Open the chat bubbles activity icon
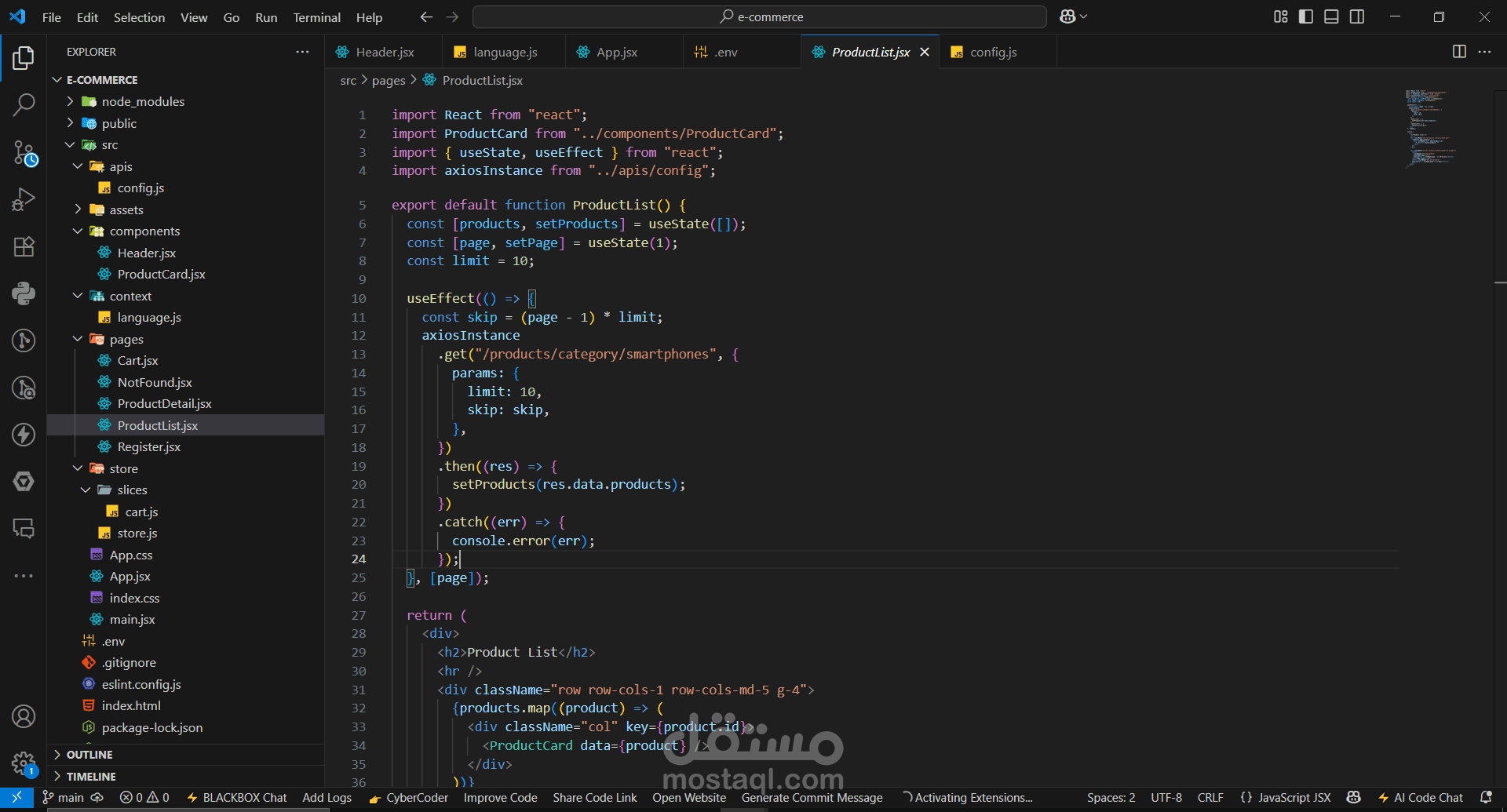The width and height of the screenshot is (1507, 812). [x=24, y=529]
